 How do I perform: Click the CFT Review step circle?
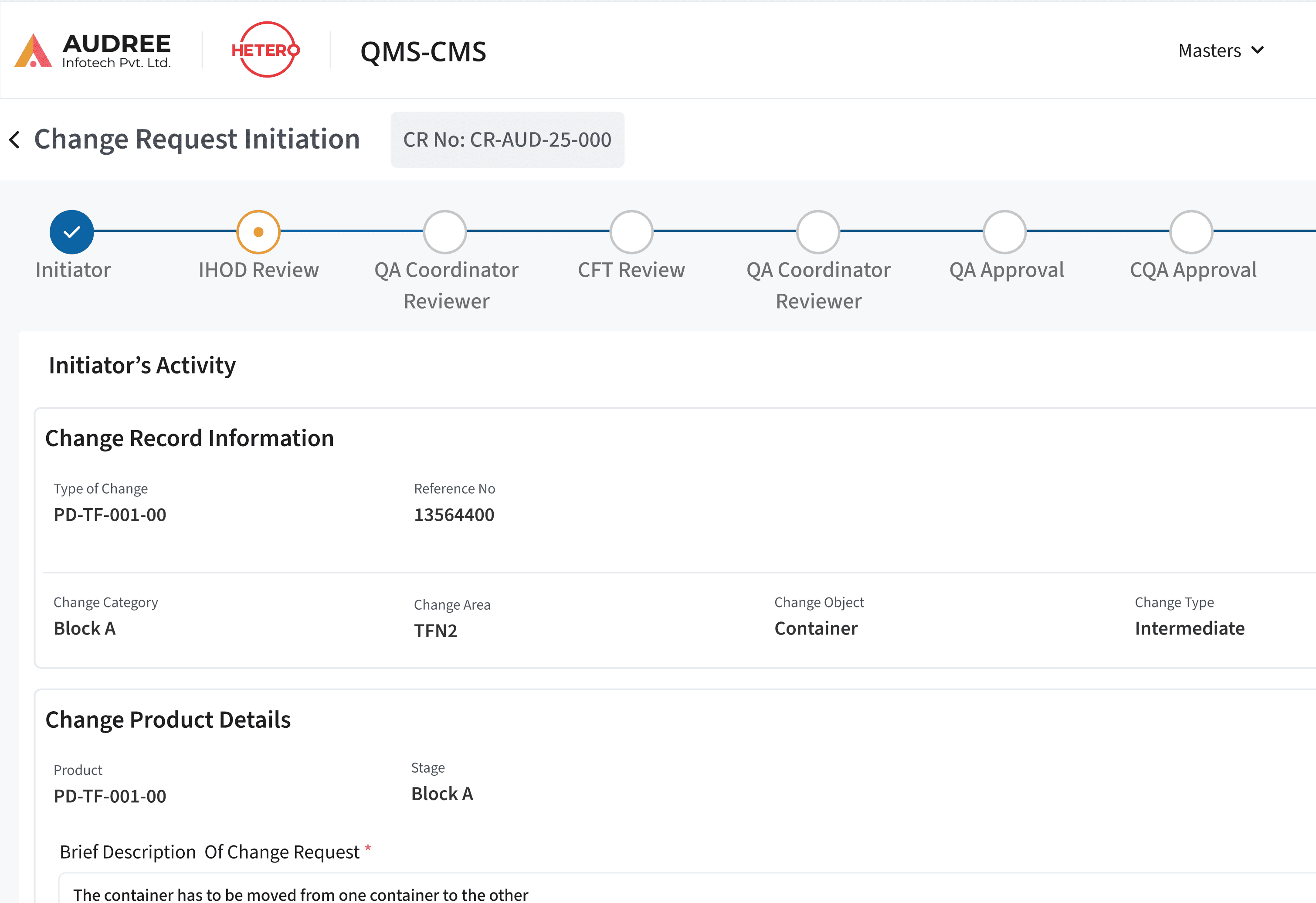click(631, 231)
